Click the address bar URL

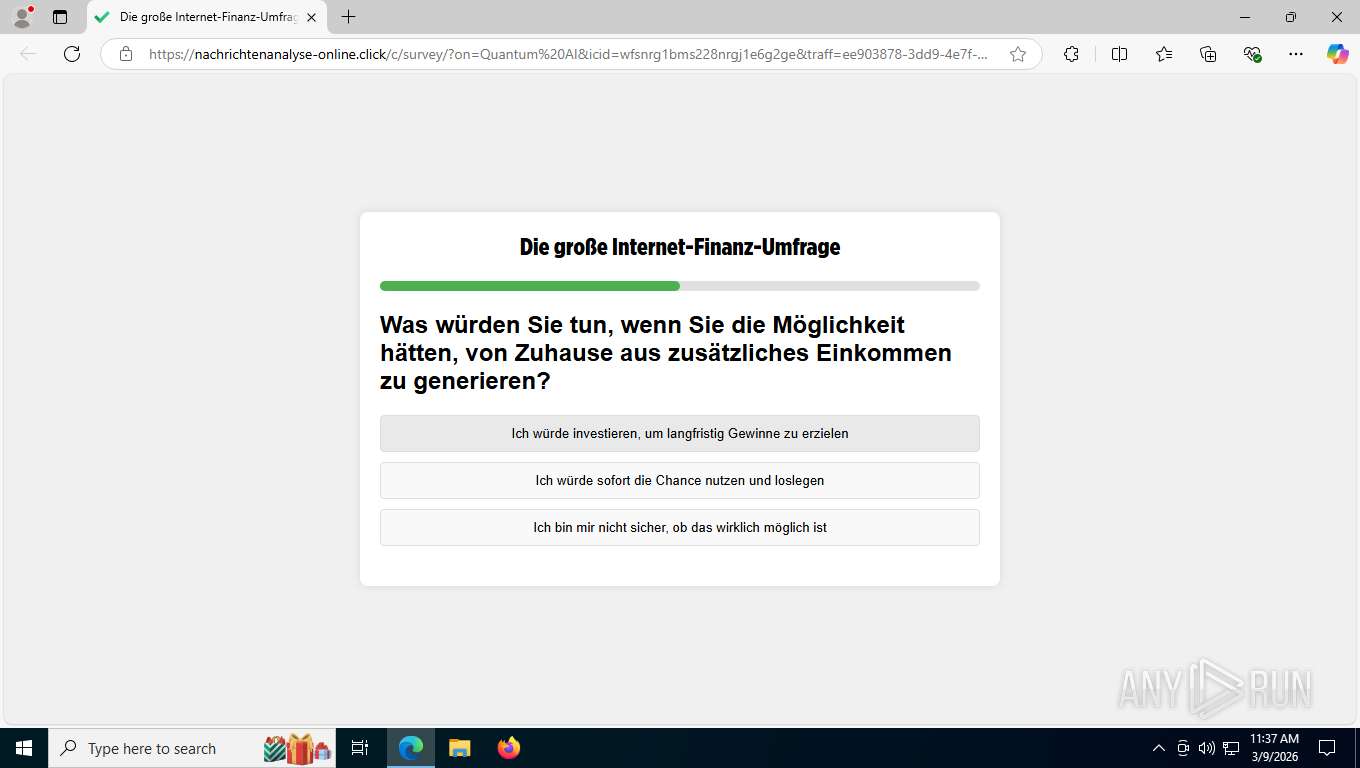pos(568,54)
